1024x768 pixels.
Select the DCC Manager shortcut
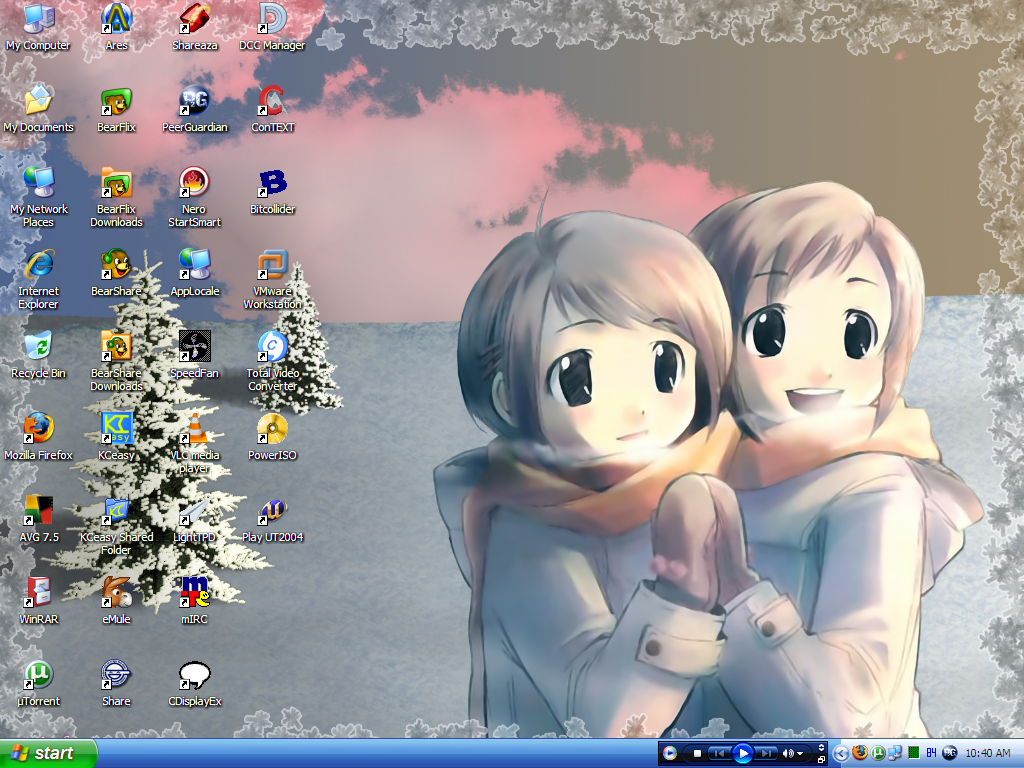[272, 27]
